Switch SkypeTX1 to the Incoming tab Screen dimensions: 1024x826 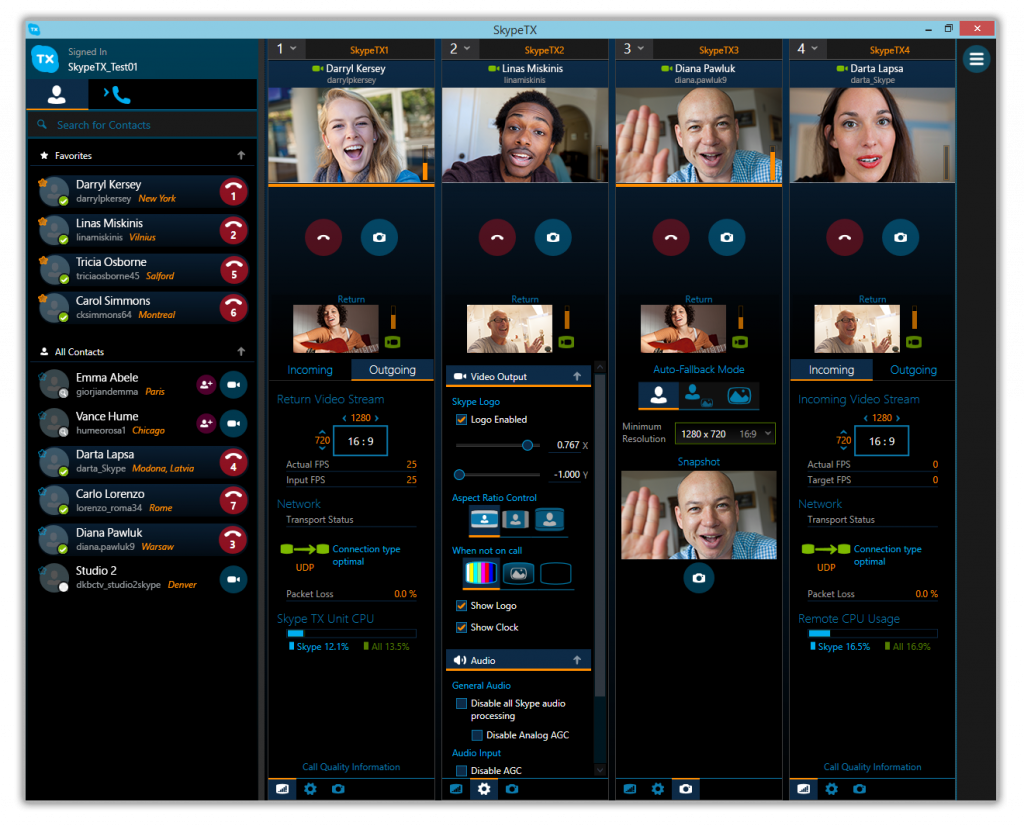tap(310, 370)
